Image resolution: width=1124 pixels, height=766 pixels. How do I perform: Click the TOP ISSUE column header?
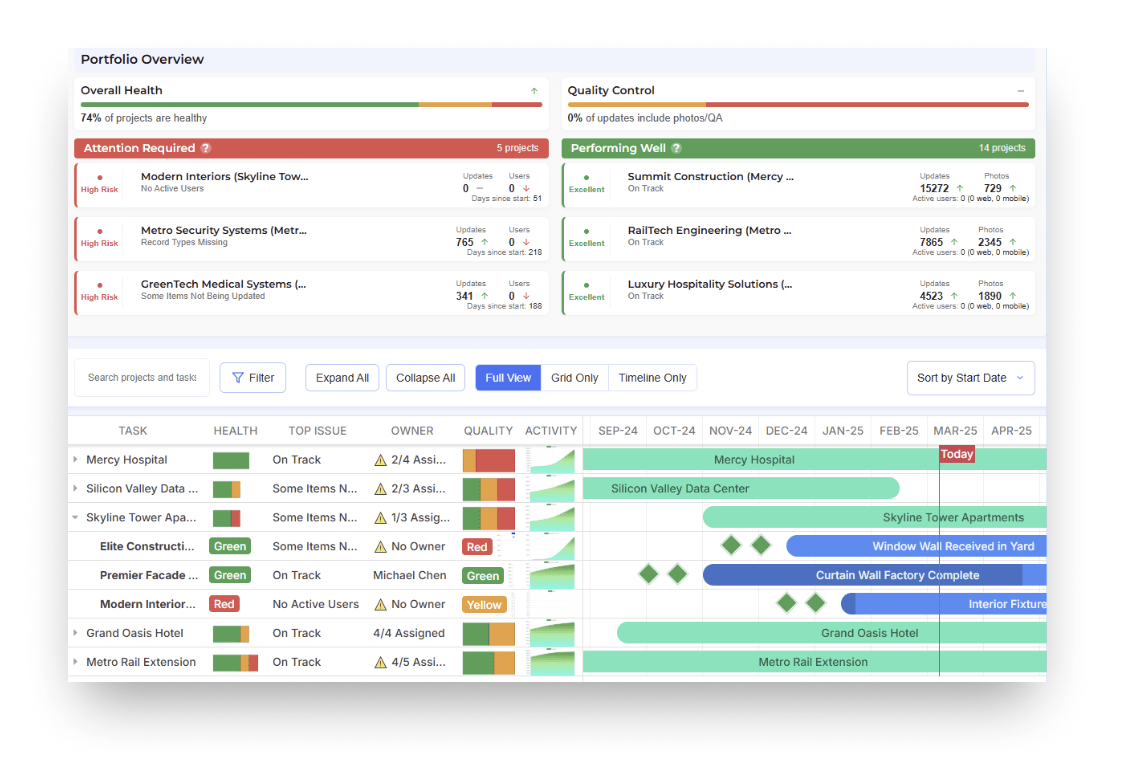(318, 431)
